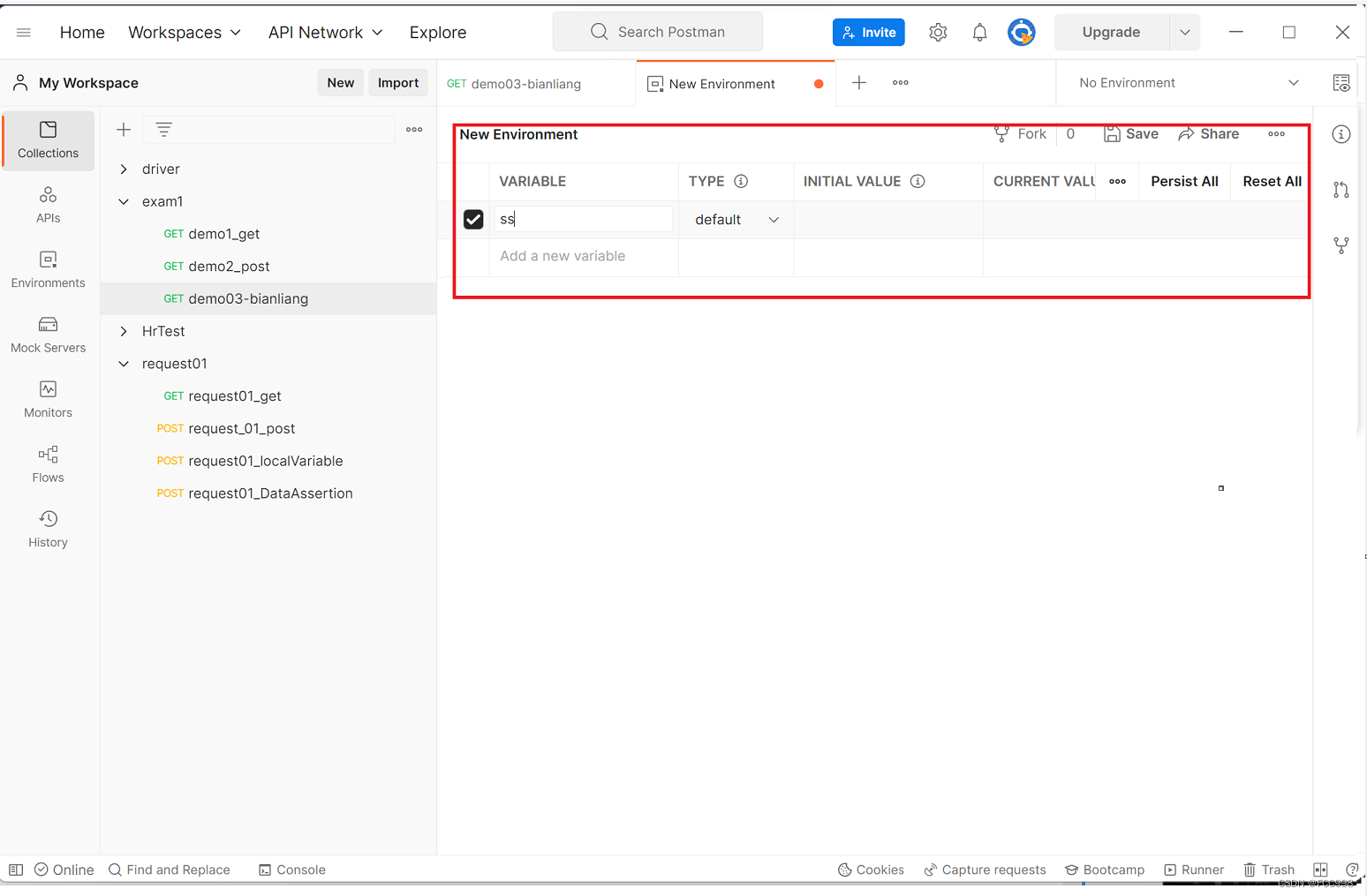The width and height of the screenshot is (1367, 896).
Task: Fork the New Environment
Action: 1020,134
